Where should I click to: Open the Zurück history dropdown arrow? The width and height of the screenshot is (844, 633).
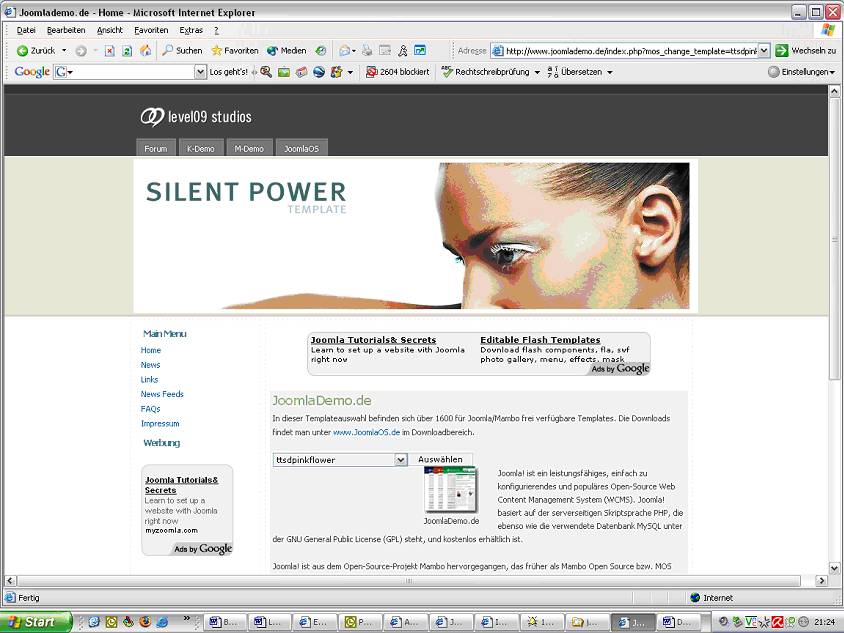(x=64, y=51)
